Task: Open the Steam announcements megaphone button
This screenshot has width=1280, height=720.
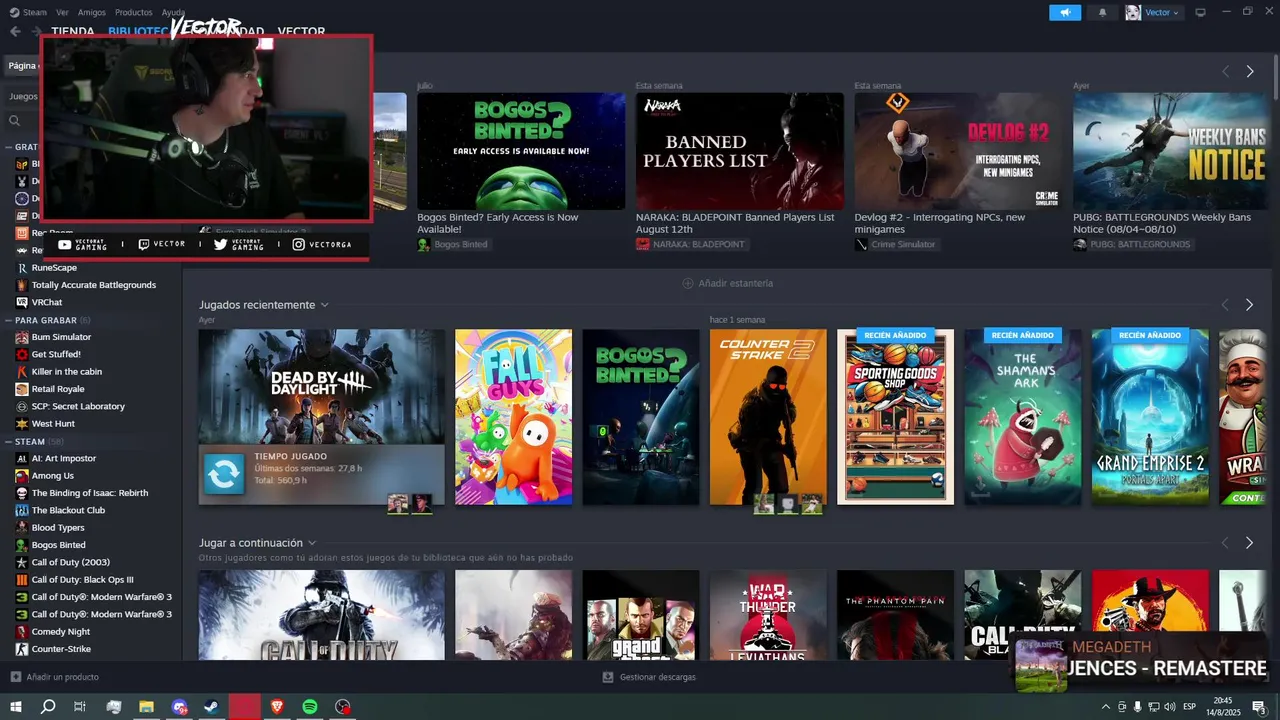Action: pos(1065,12)
